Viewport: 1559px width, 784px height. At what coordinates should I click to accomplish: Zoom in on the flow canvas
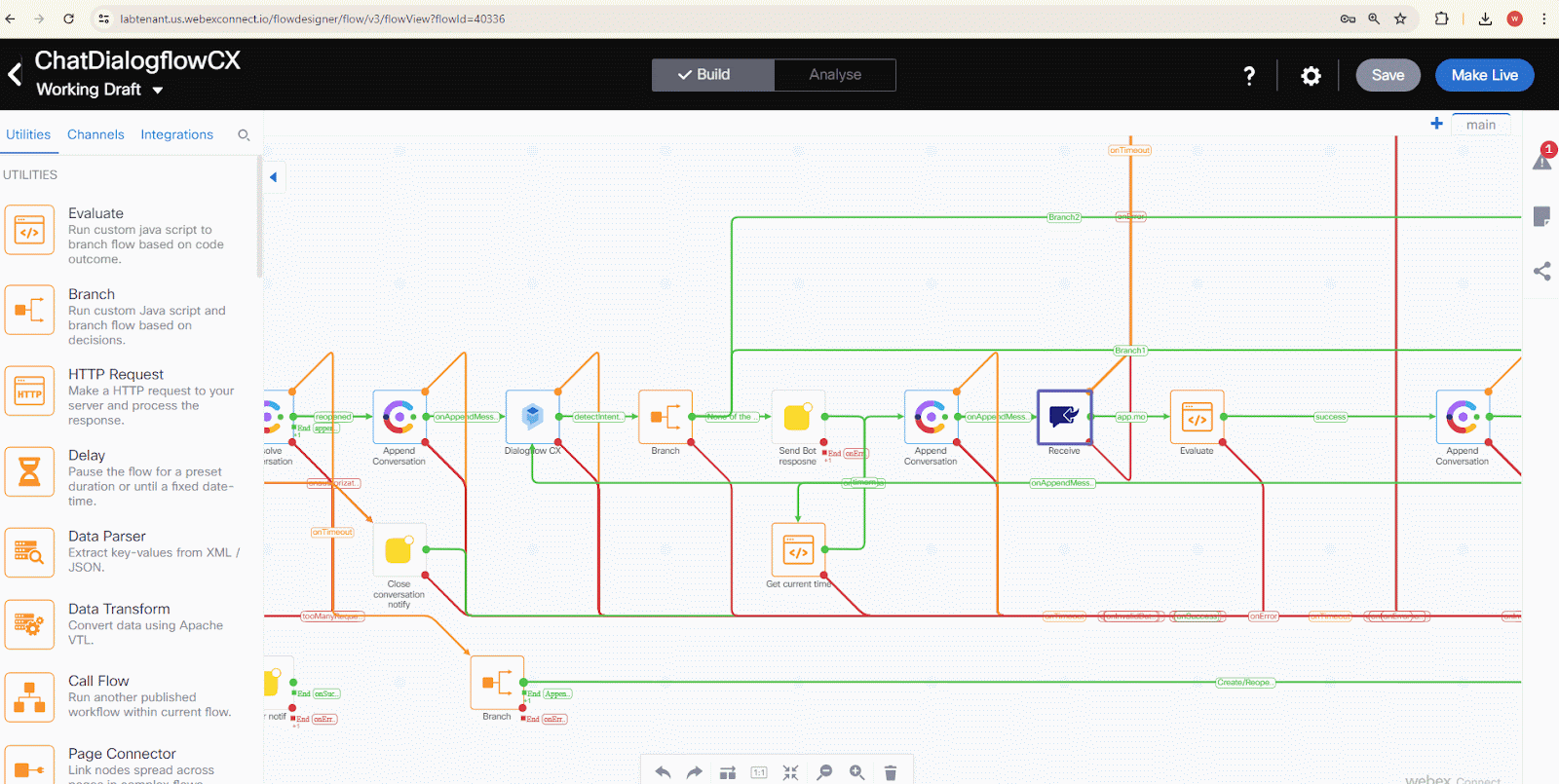pos(856,772)
